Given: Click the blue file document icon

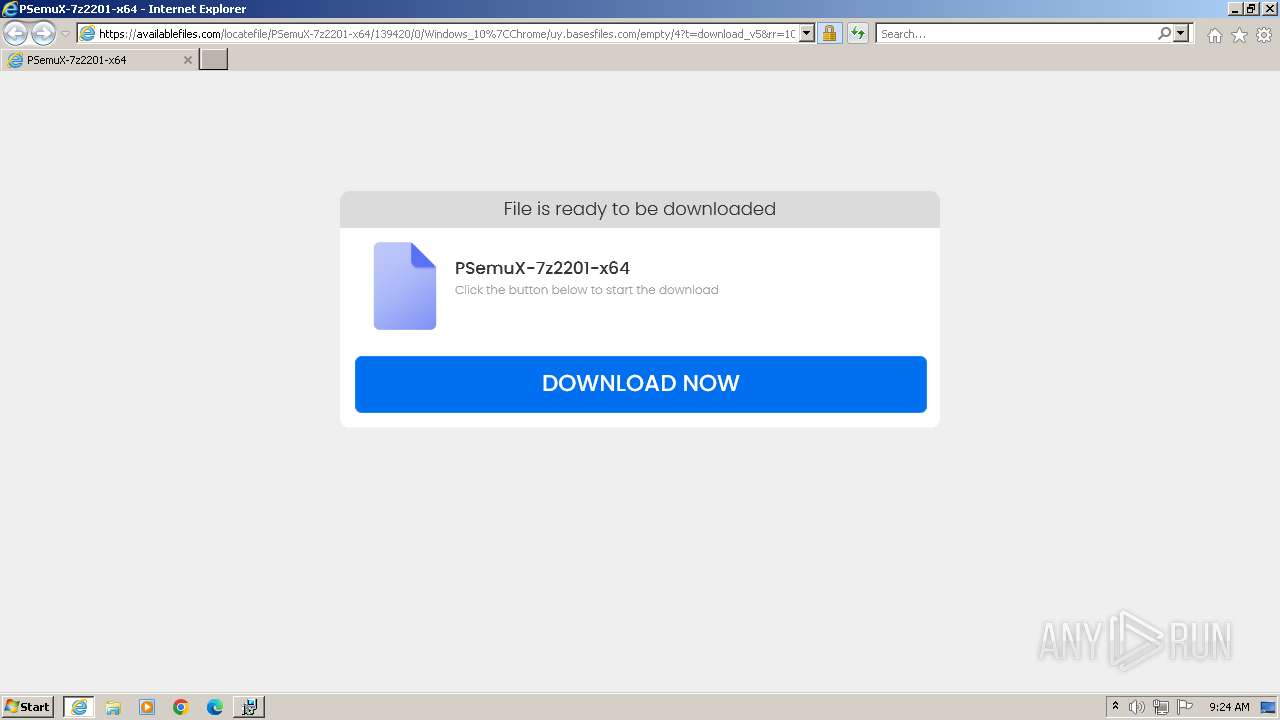Looking at the screenshot, I should point(405,286).
